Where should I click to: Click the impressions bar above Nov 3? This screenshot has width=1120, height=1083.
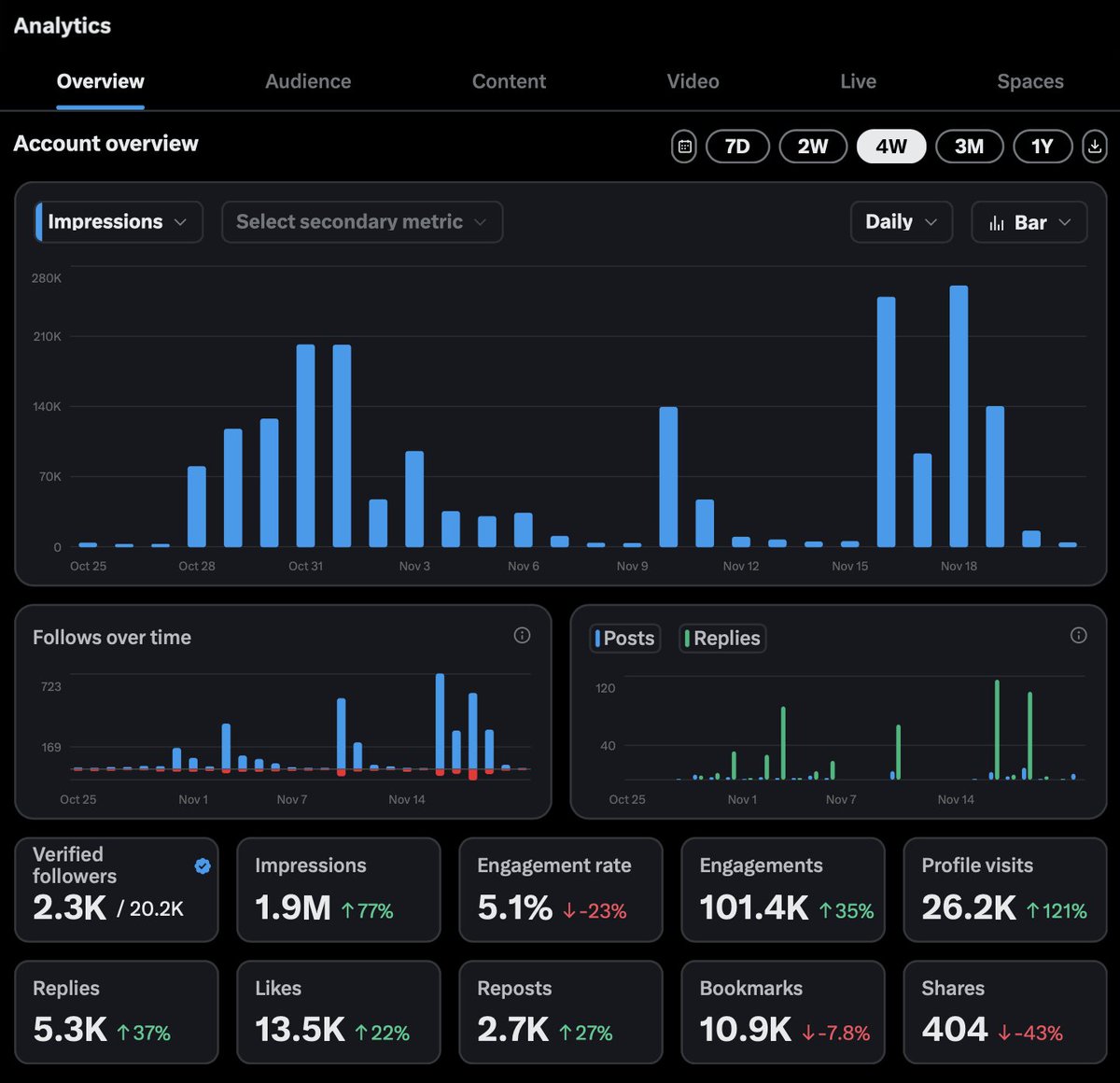[x=414, y=499]
